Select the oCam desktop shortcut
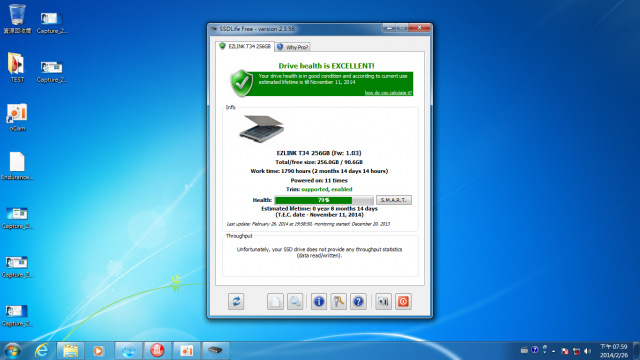The height and width of the screenshot is (360, 640). 17,117
